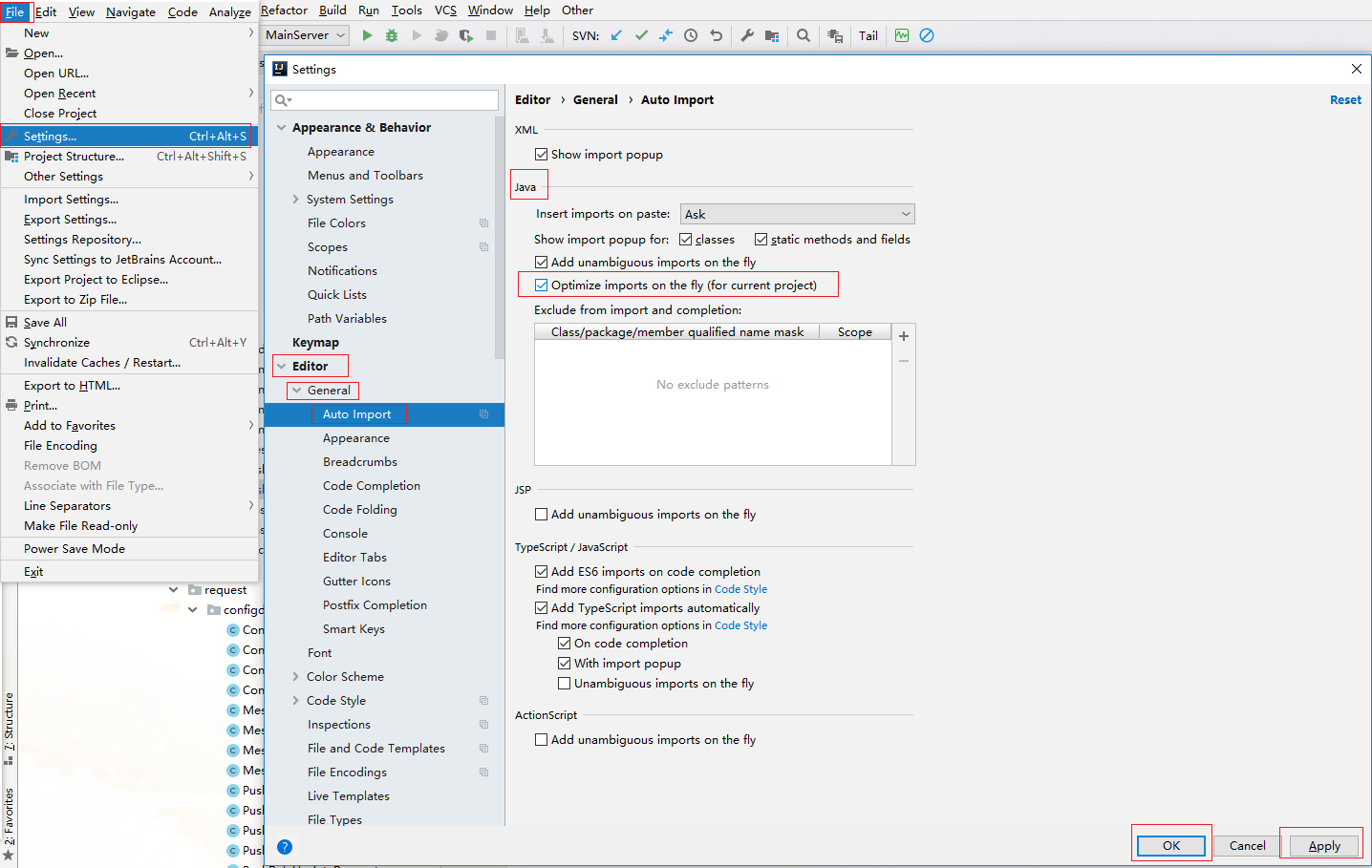1372x868 pixels.
Task: Toggle static methods and fields checkbox
Action: pos(761,240)
